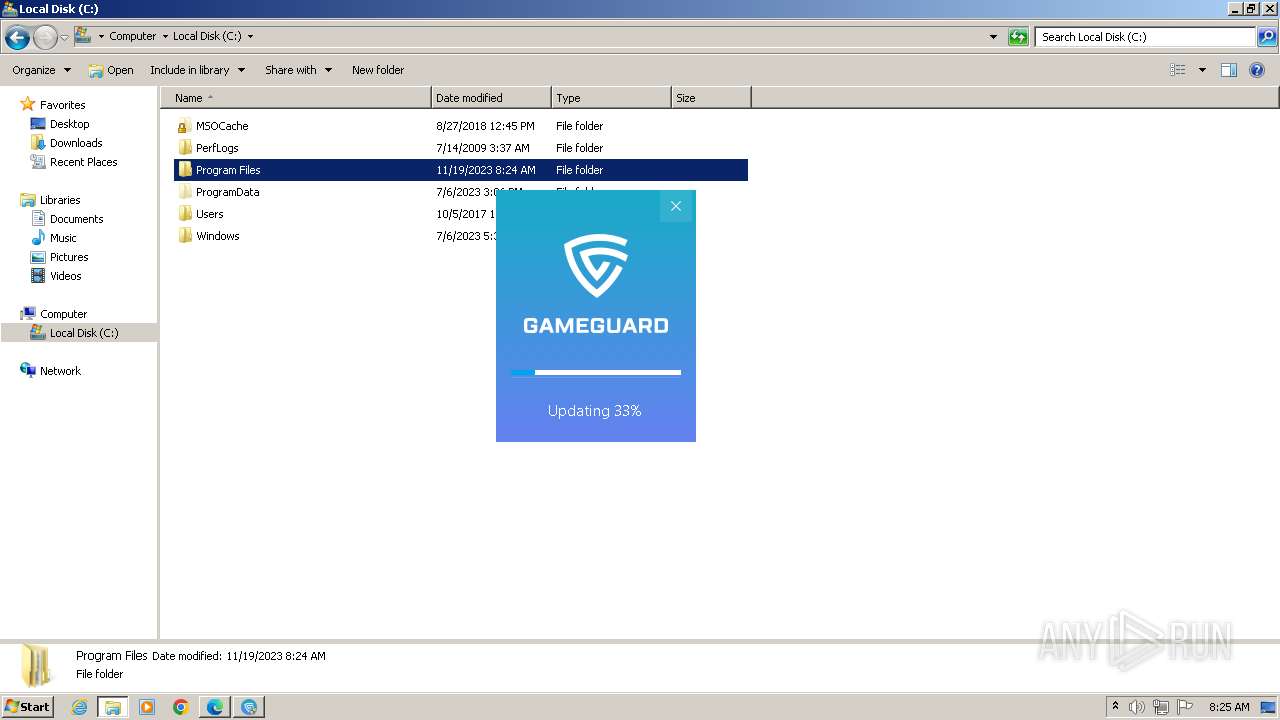Open recent pages dropdown next to Forward
This screenshot has height=720, width=1280.
pyautogui.click(x=64, y=38)
